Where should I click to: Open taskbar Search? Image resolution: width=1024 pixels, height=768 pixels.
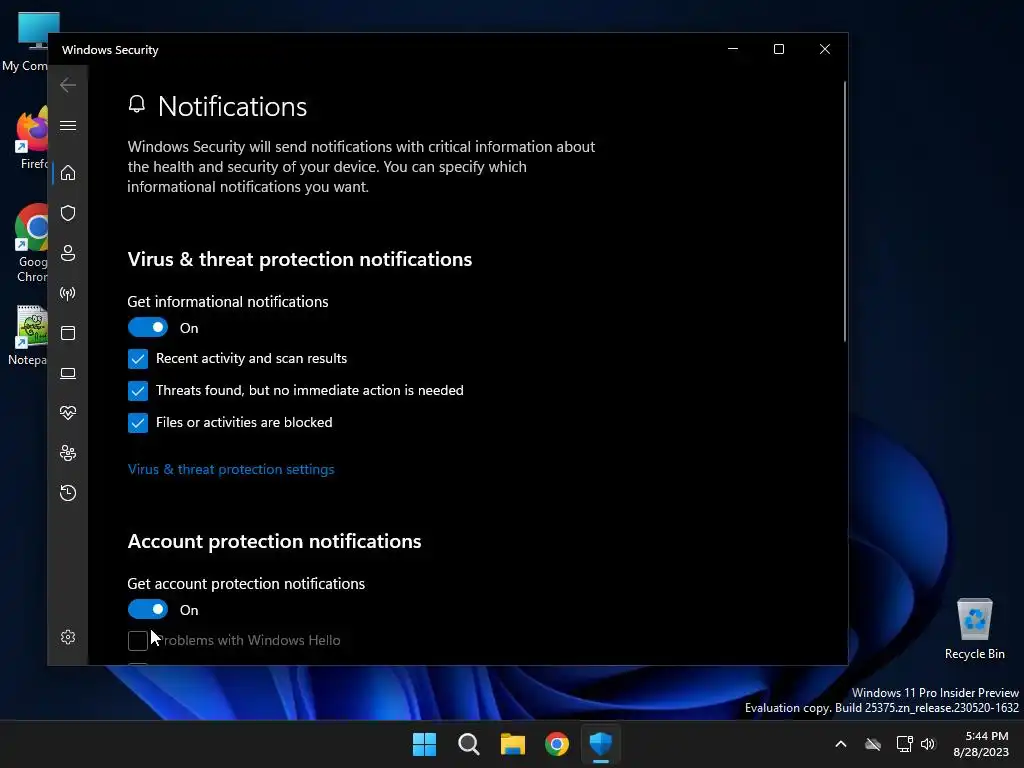[468, 744]
